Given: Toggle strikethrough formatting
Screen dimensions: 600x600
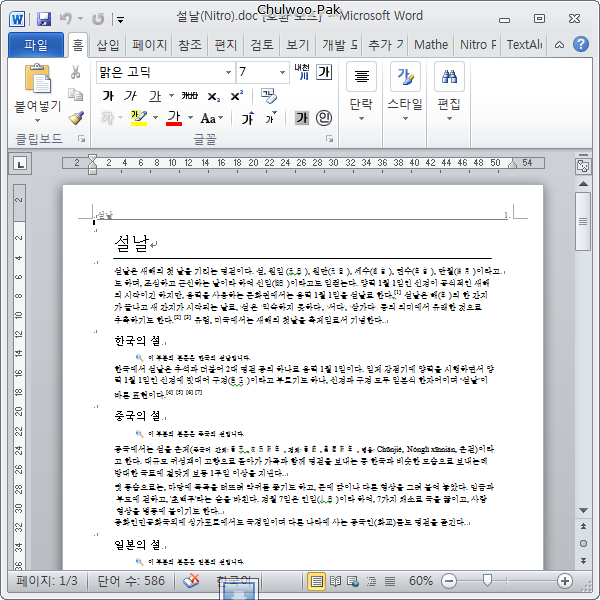Looking at the screenshot, I should pos(190,96).
